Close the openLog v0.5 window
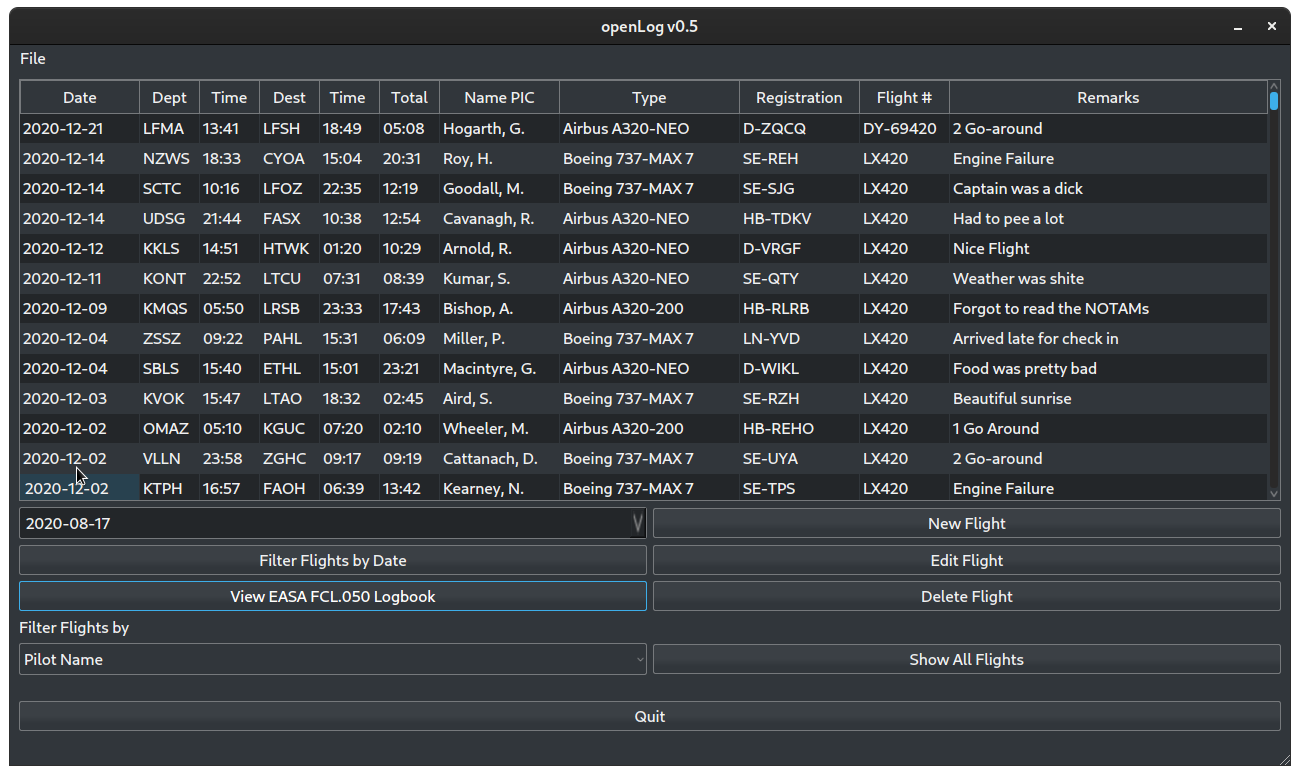1300x775 pixels. tap(1272, 27)
